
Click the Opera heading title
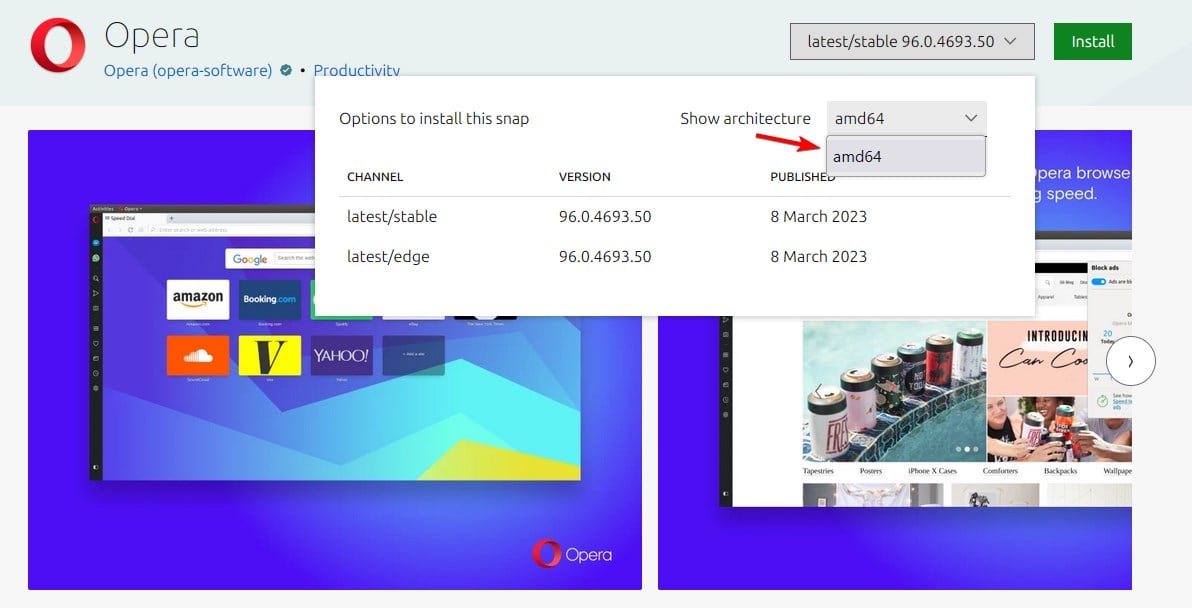point(152,36)
